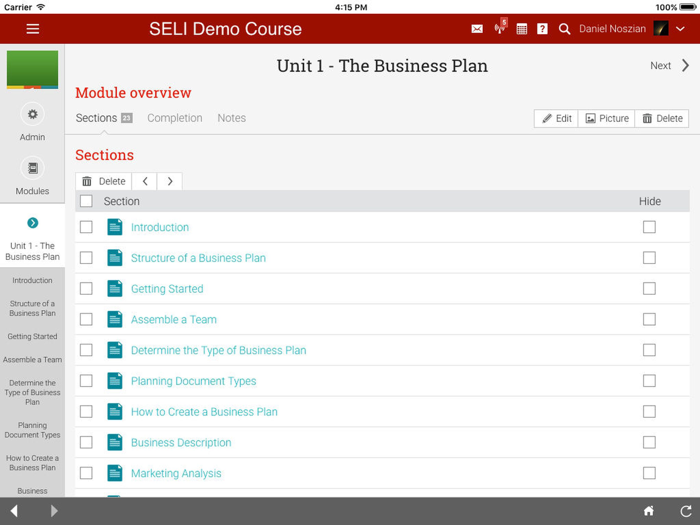Viewport: 700px width, 525px height.
Task: Click teal arrow above Unit 1 sidebar
Action: click(32, 222)
